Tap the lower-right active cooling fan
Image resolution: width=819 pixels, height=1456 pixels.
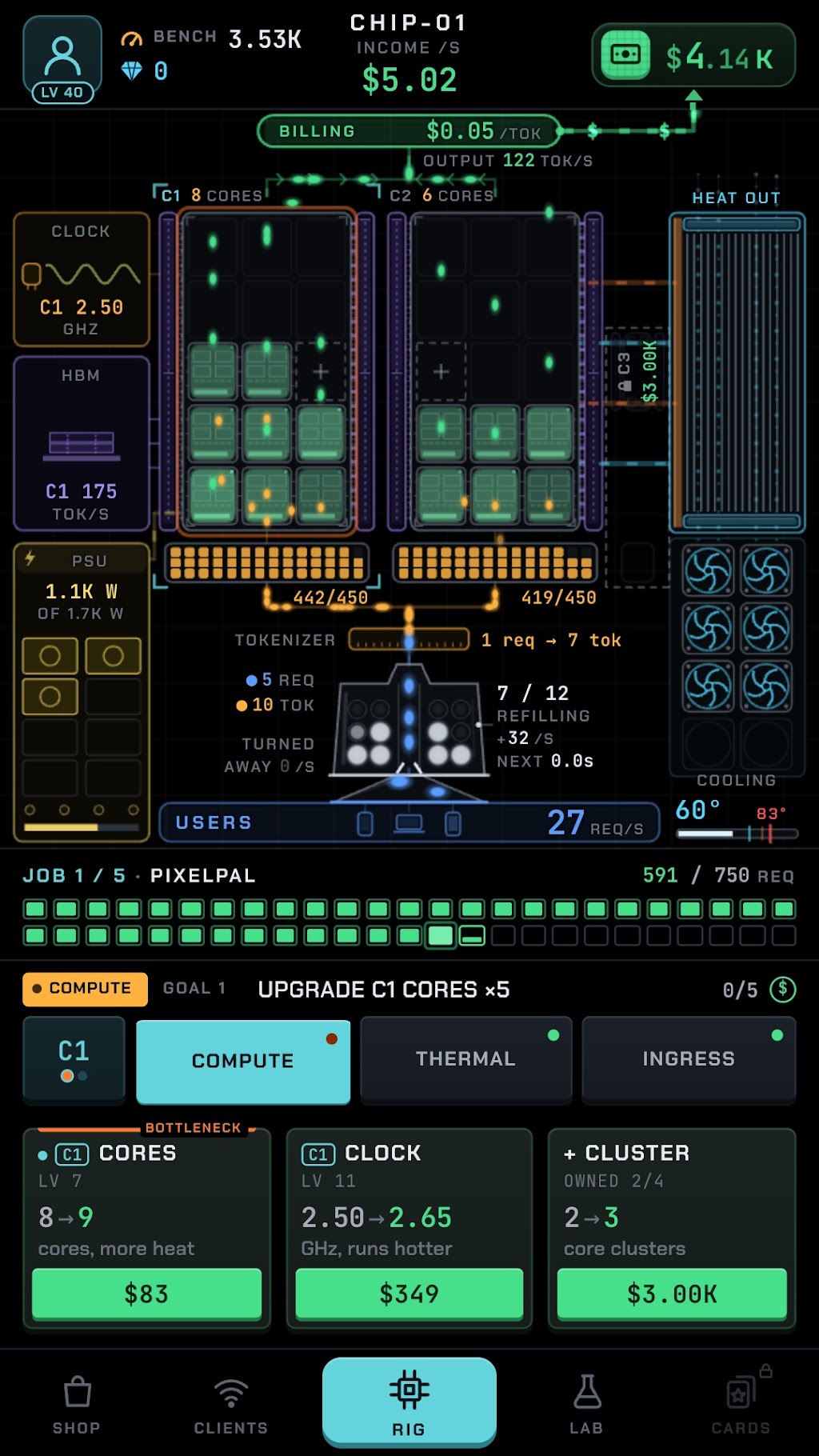coord(766,686)
